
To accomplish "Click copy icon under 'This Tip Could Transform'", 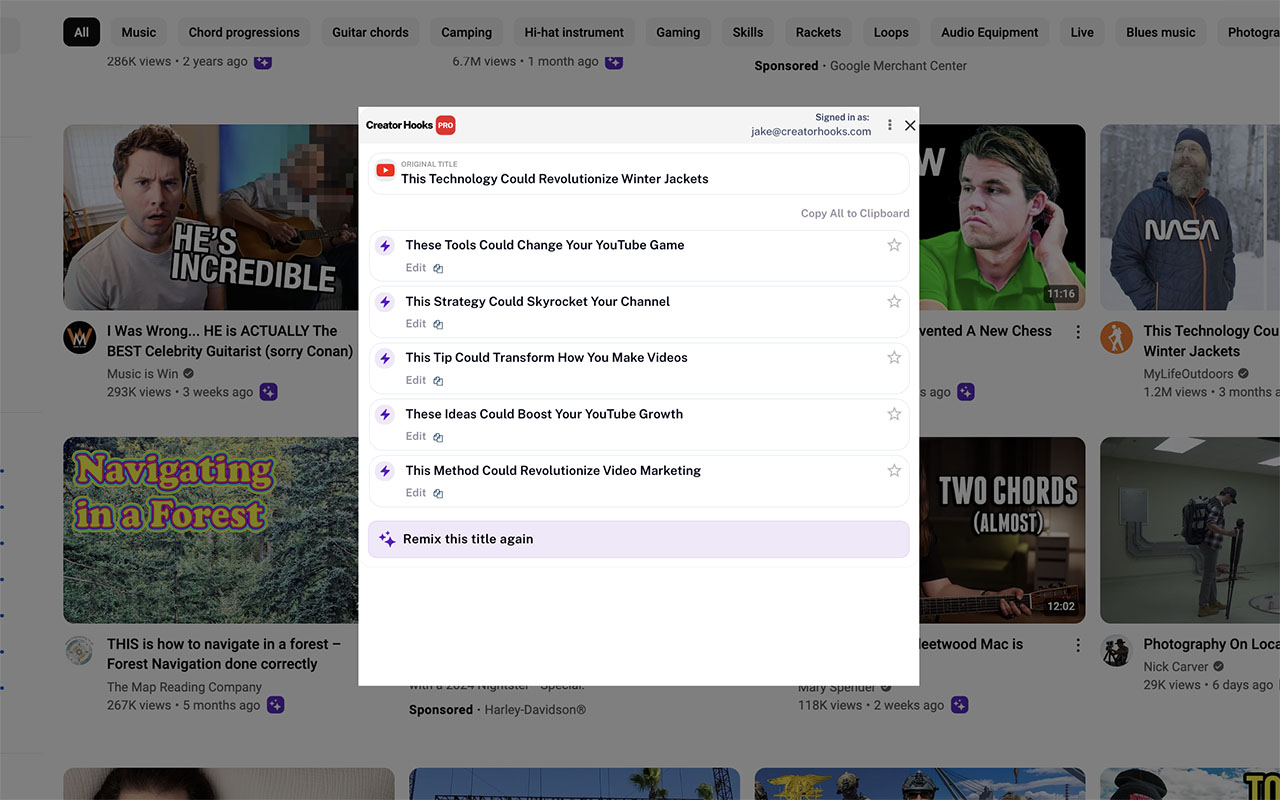I will [x=438, y=381].
